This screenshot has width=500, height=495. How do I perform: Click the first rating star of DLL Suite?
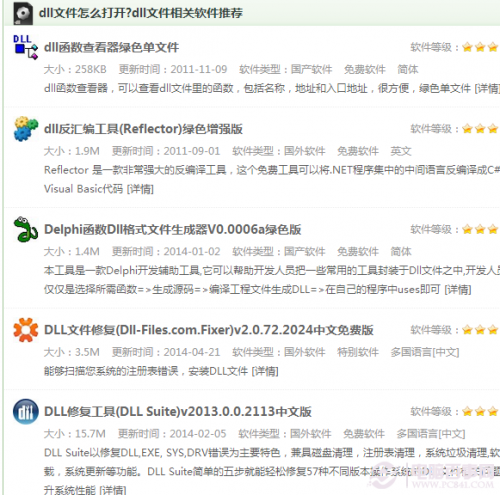467,412
